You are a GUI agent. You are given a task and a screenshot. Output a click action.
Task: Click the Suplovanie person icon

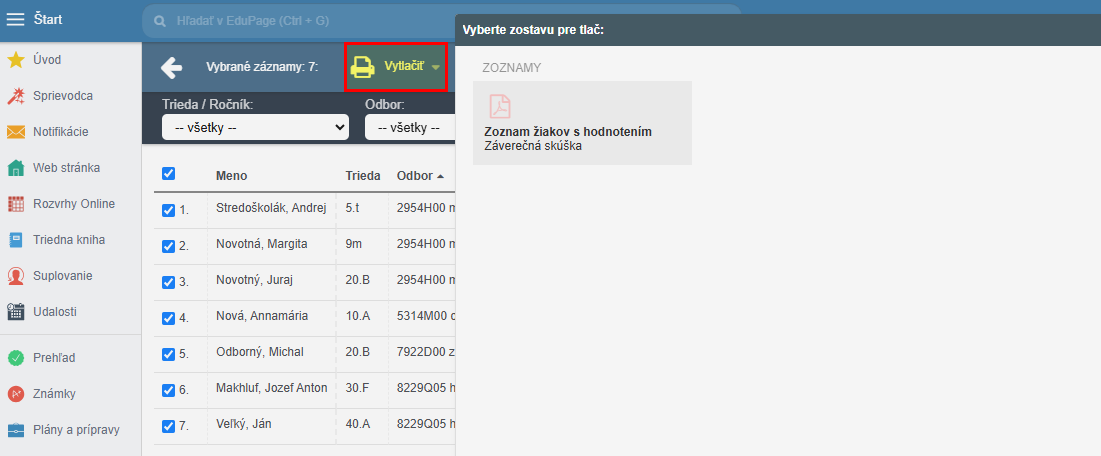(15, 276)
